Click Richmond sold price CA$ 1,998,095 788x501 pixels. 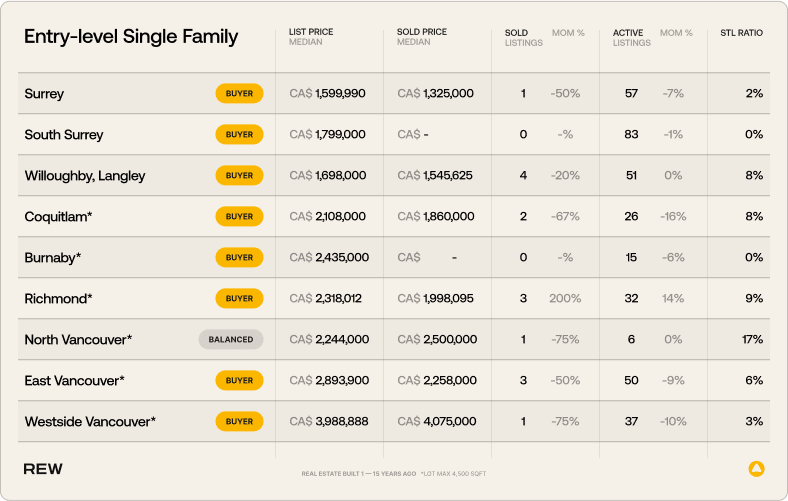coord(435,298)
